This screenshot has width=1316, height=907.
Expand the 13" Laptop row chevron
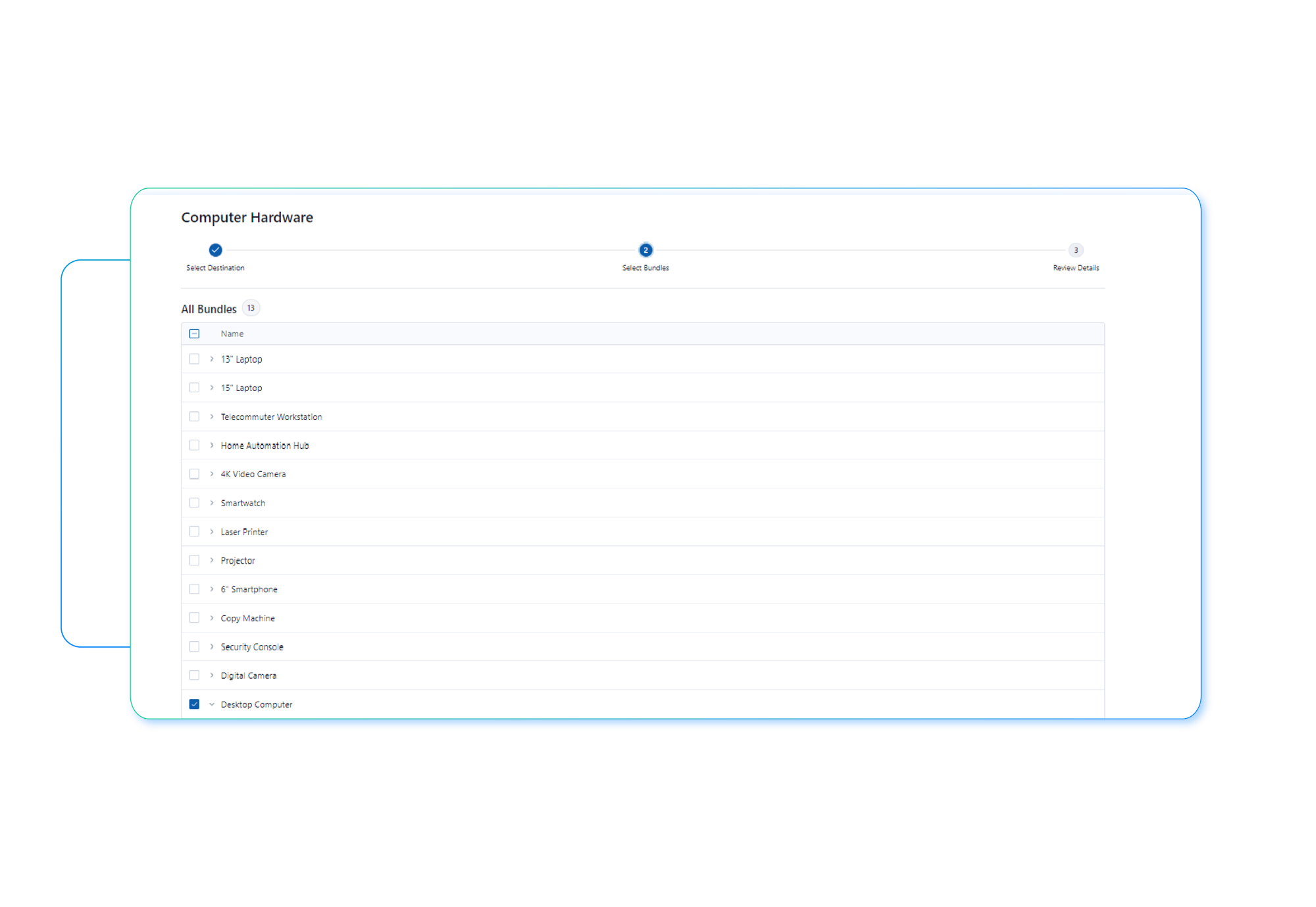tap(212, 359)
